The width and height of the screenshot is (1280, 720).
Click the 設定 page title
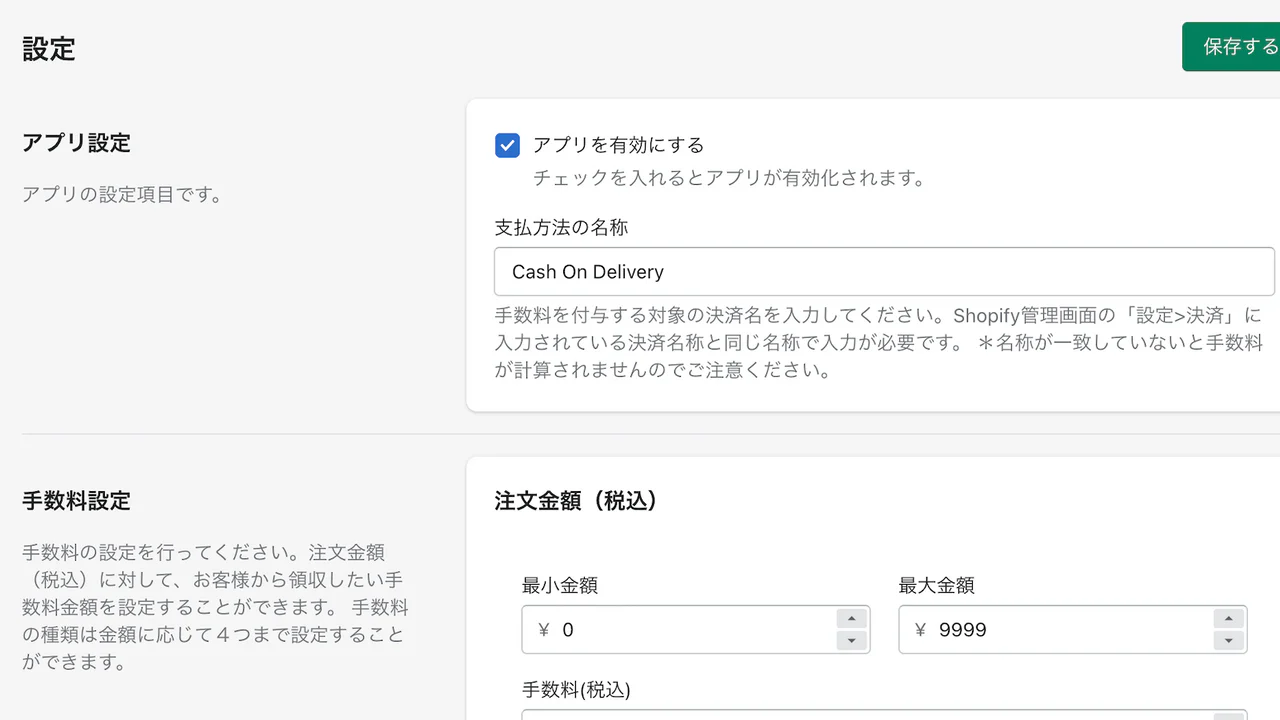[49, 49]
